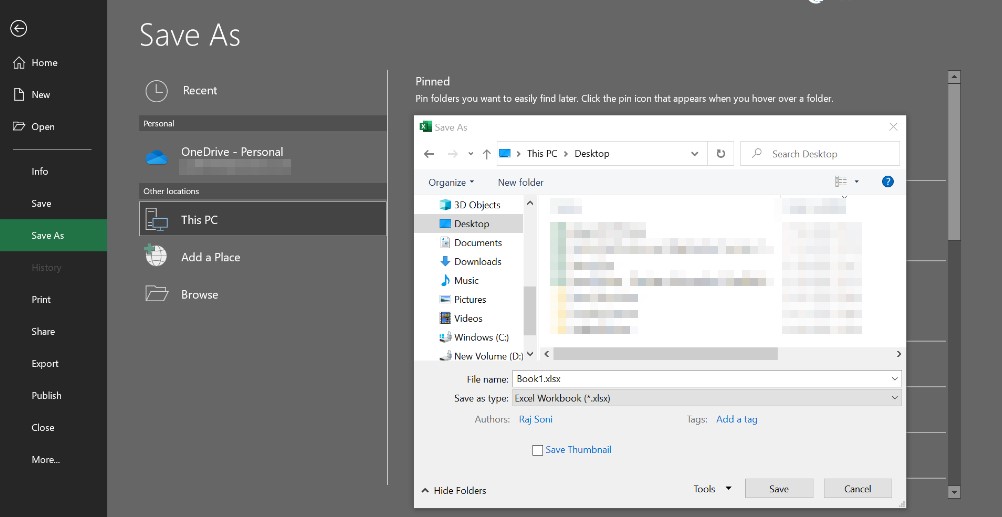Screen dimensions: 1002x517
Task: Click the Up folder arrow in dialog
Action: (486, 154)
